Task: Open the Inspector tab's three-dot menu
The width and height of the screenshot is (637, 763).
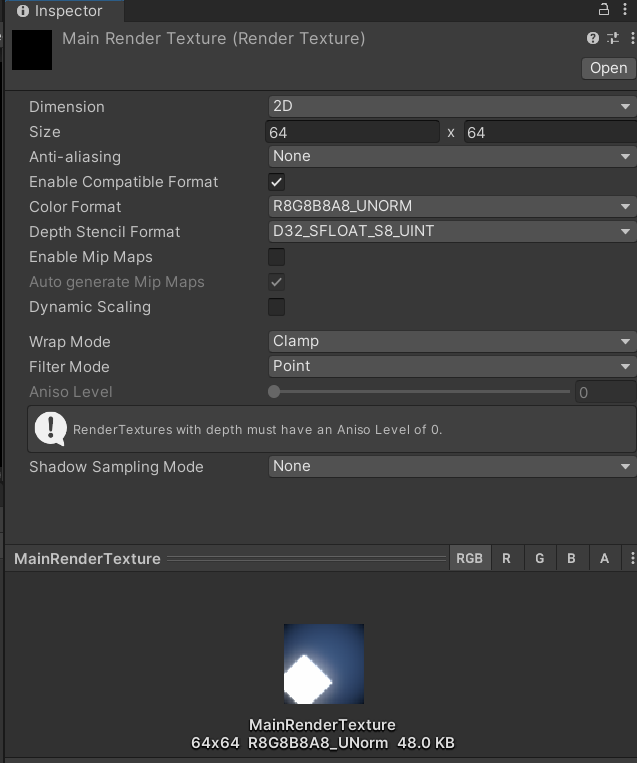Action: tap(626, 10)
